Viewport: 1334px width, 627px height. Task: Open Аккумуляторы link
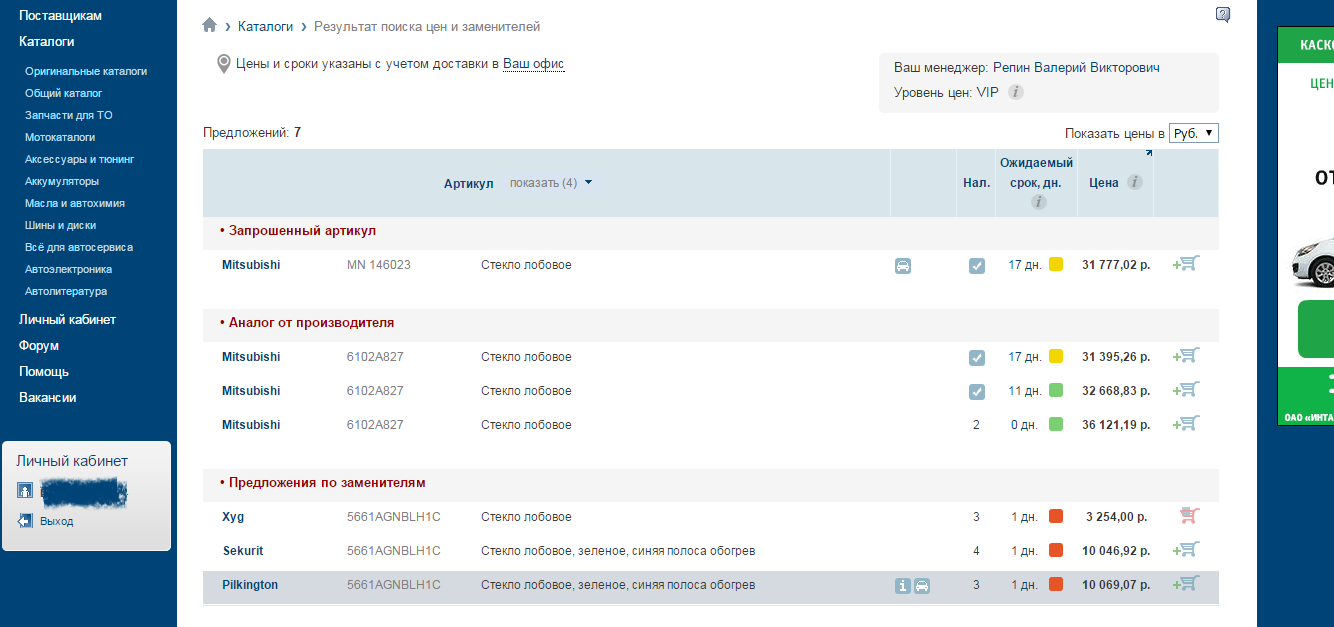point(62,181)
